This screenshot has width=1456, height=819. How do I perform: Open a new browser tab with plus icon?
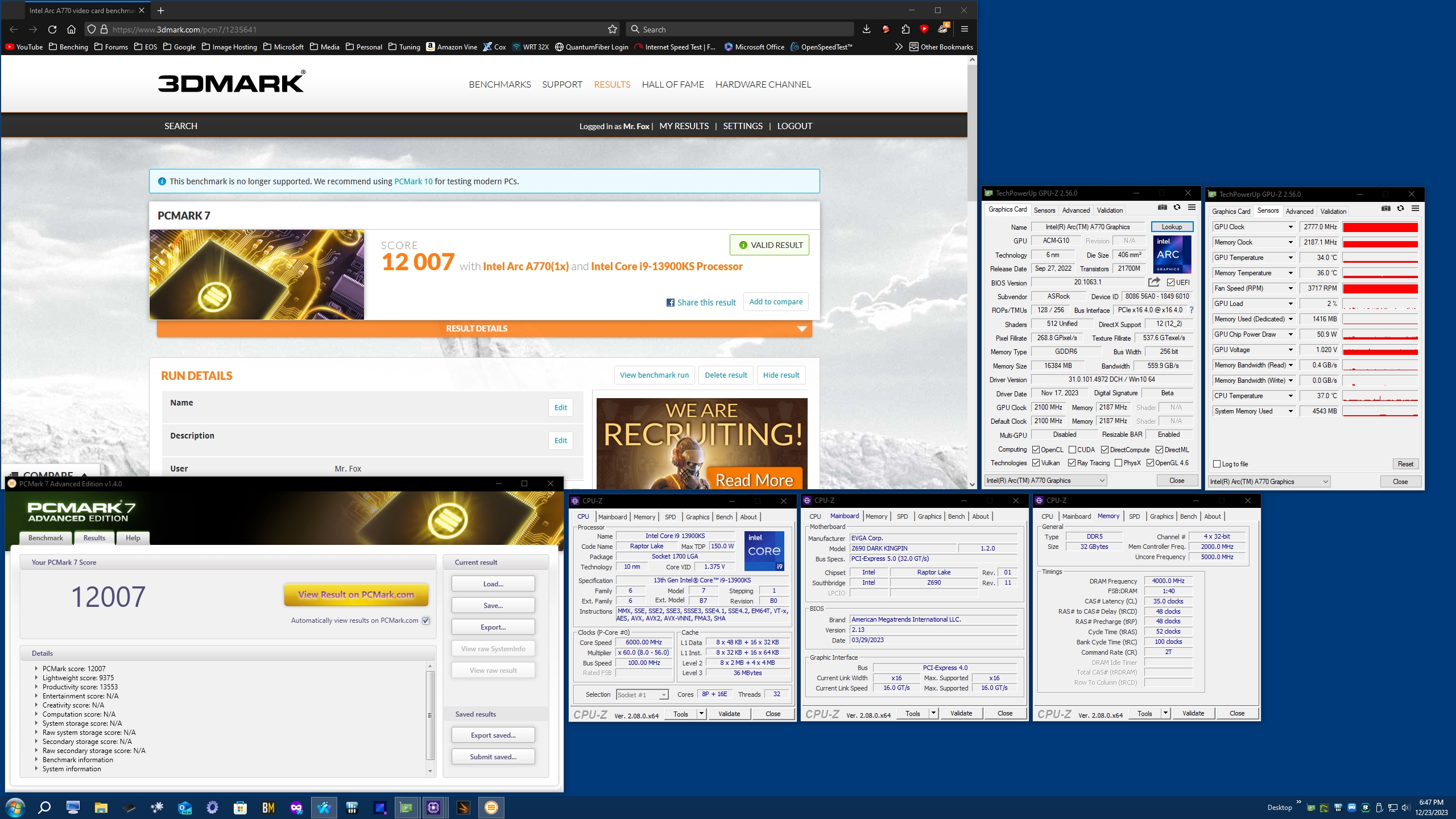pyautogui.click(x=161, y=10)
